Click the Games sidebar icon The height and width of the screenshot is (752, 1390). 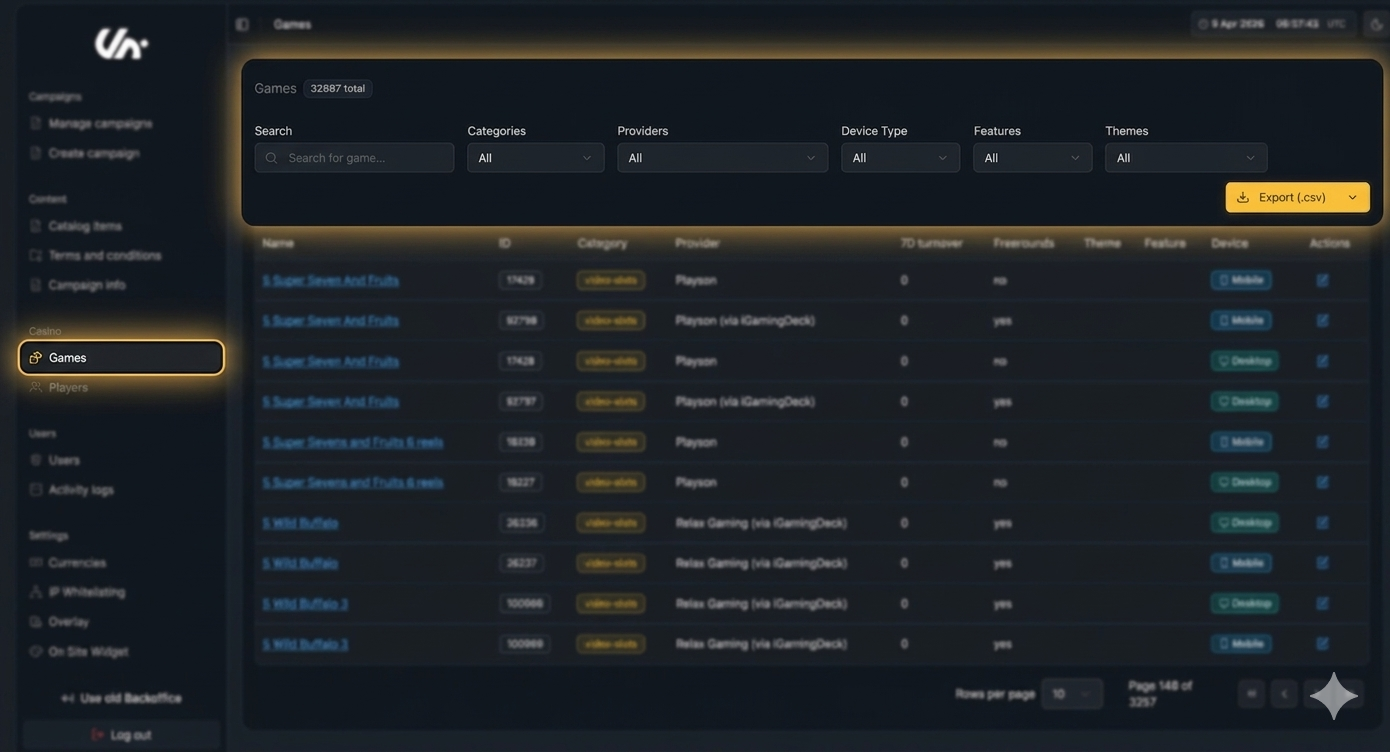click(36, 358)
